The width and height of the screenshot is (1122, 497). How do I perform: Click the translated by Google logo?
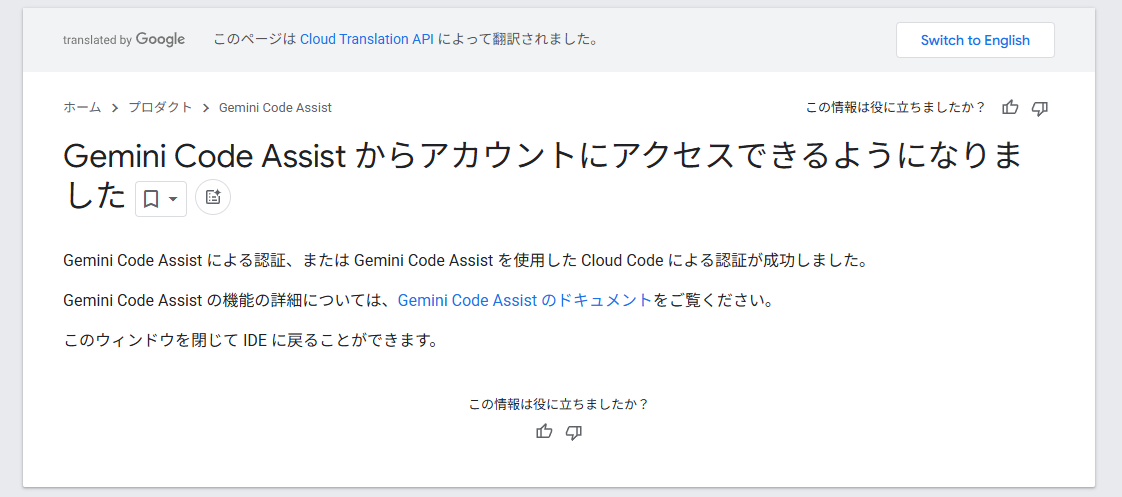click(125, 39)
